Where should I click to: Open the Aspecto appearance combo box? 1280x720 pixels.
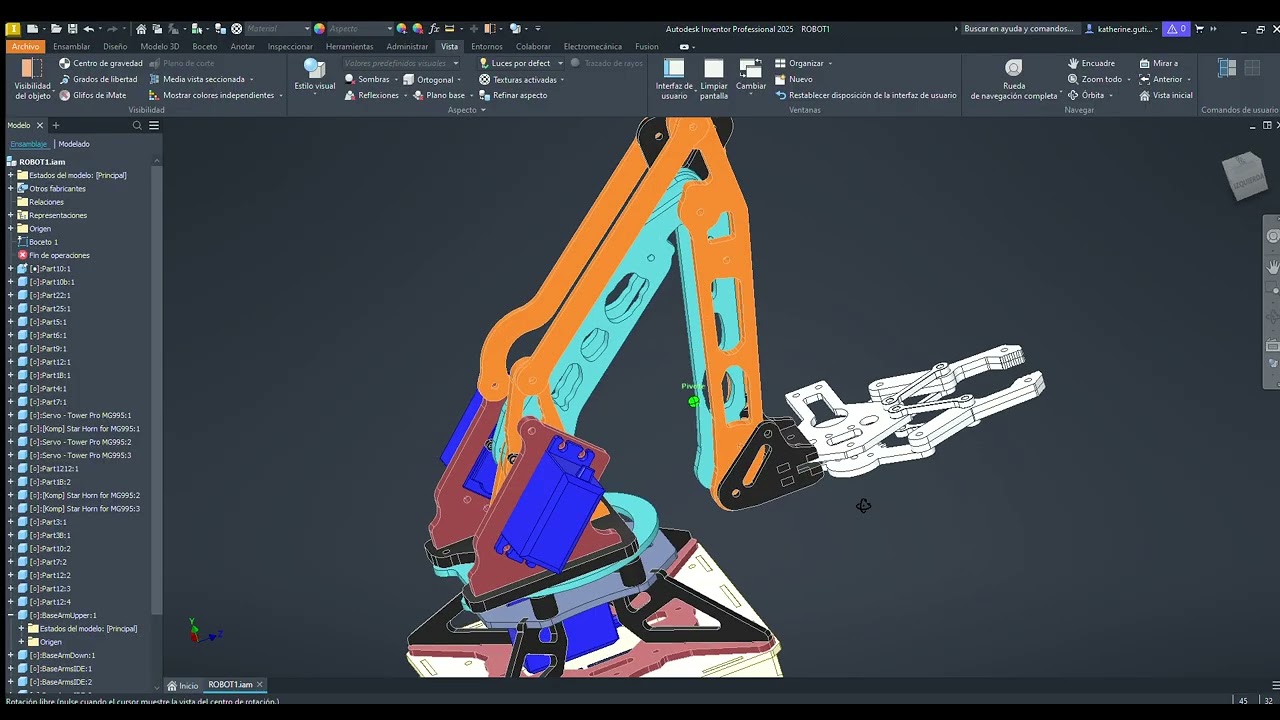[360, 29]
